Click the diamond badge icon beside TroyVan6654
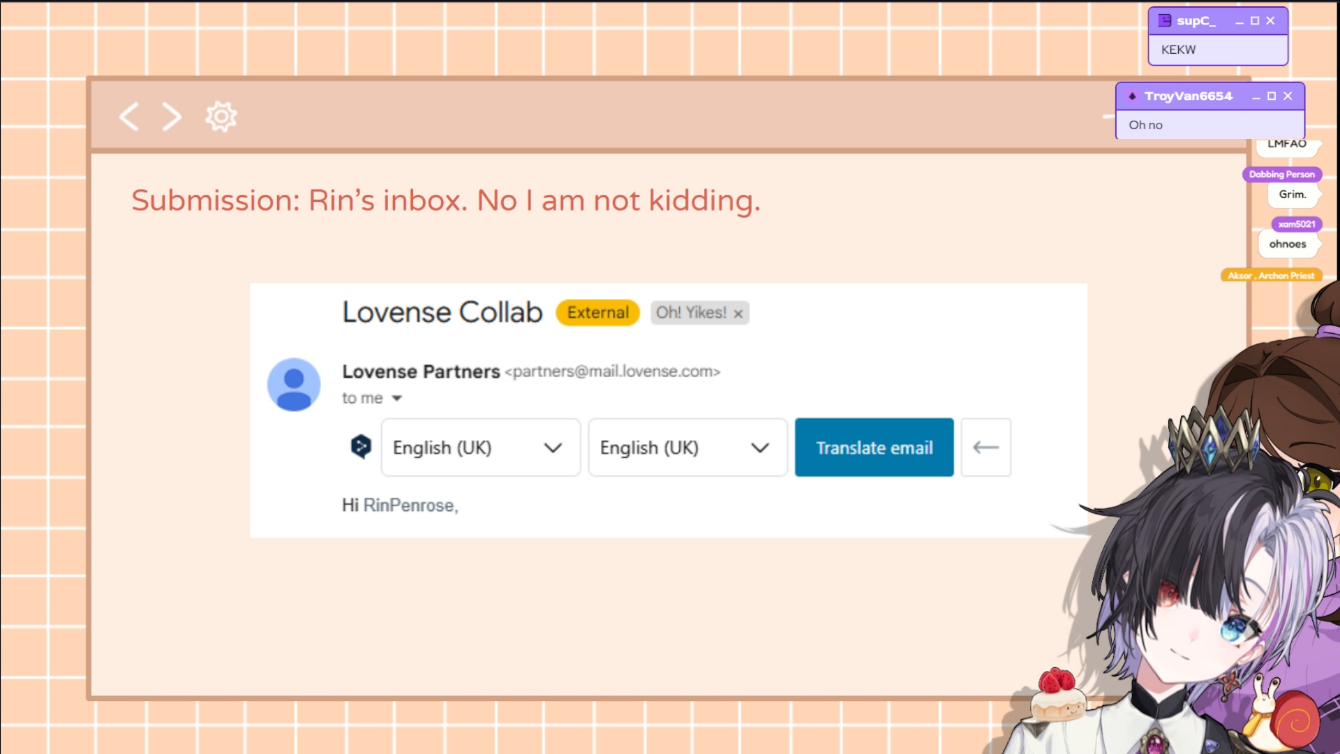Screen dimensions: 1340x754 point(1132,96)
